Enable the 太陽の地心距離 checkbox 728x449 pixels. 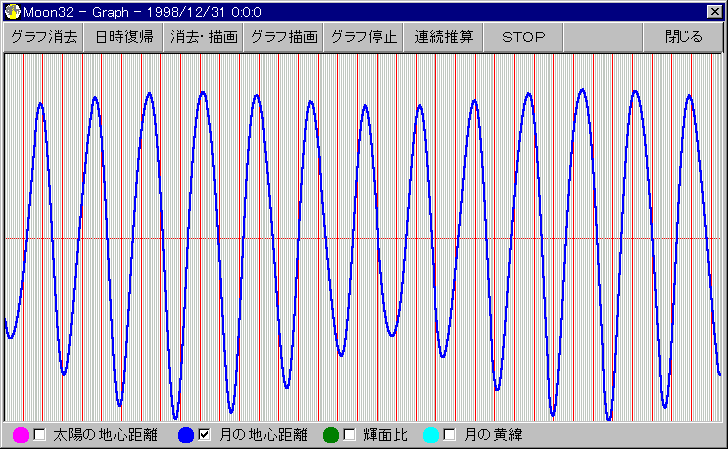(40, 435)
